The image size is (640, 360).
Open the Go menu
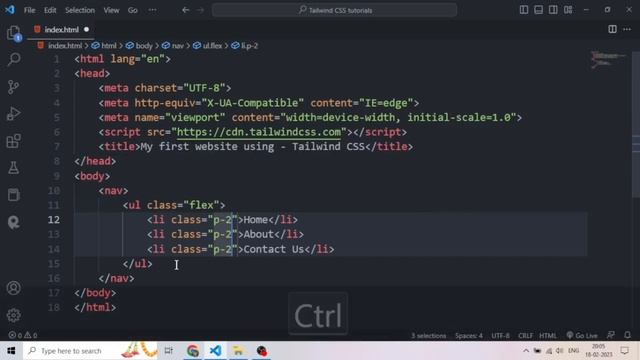point(133,10)
